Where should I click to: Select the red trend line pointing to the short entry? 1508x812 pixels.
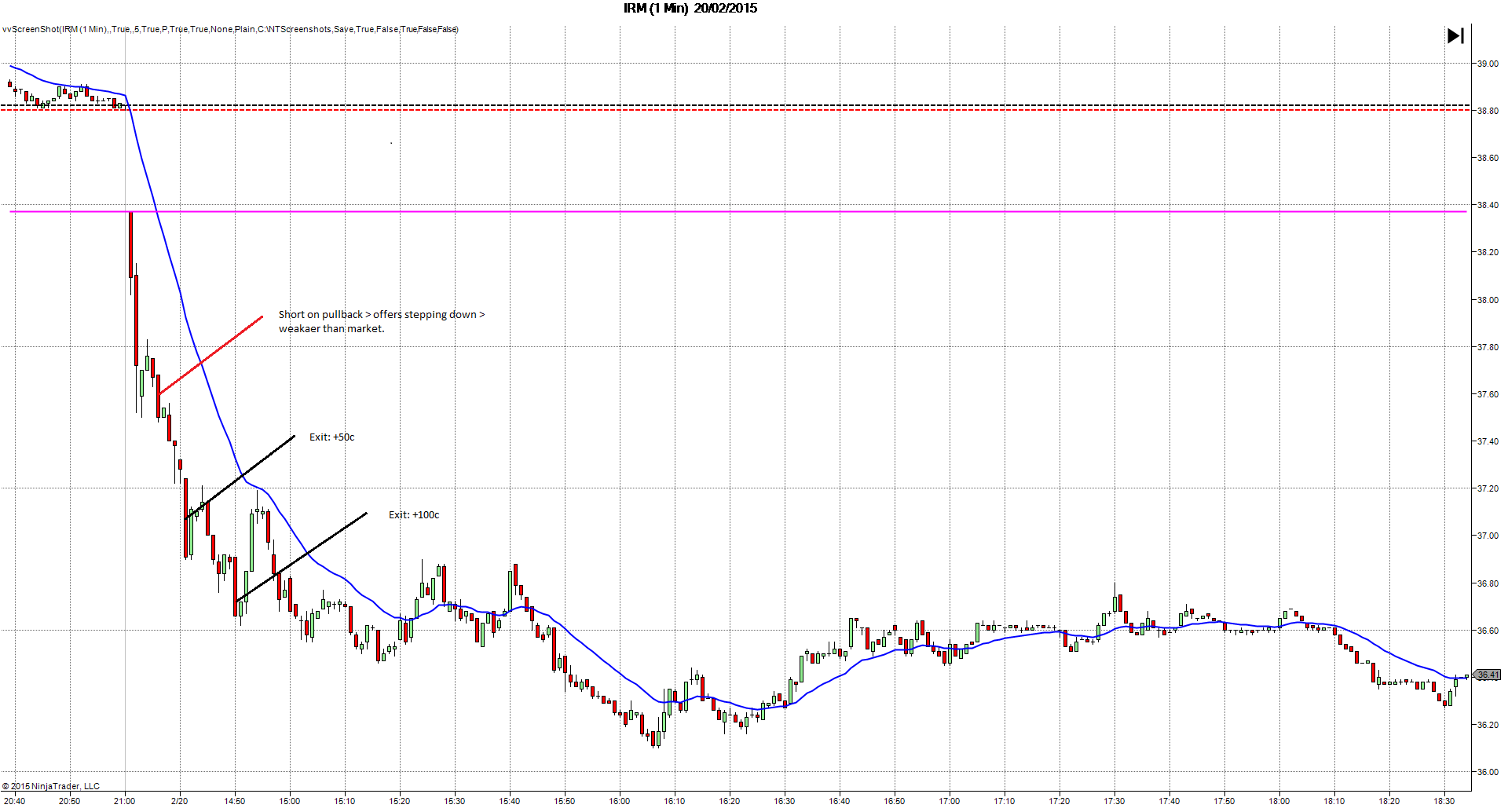click(x=211, y=354)
